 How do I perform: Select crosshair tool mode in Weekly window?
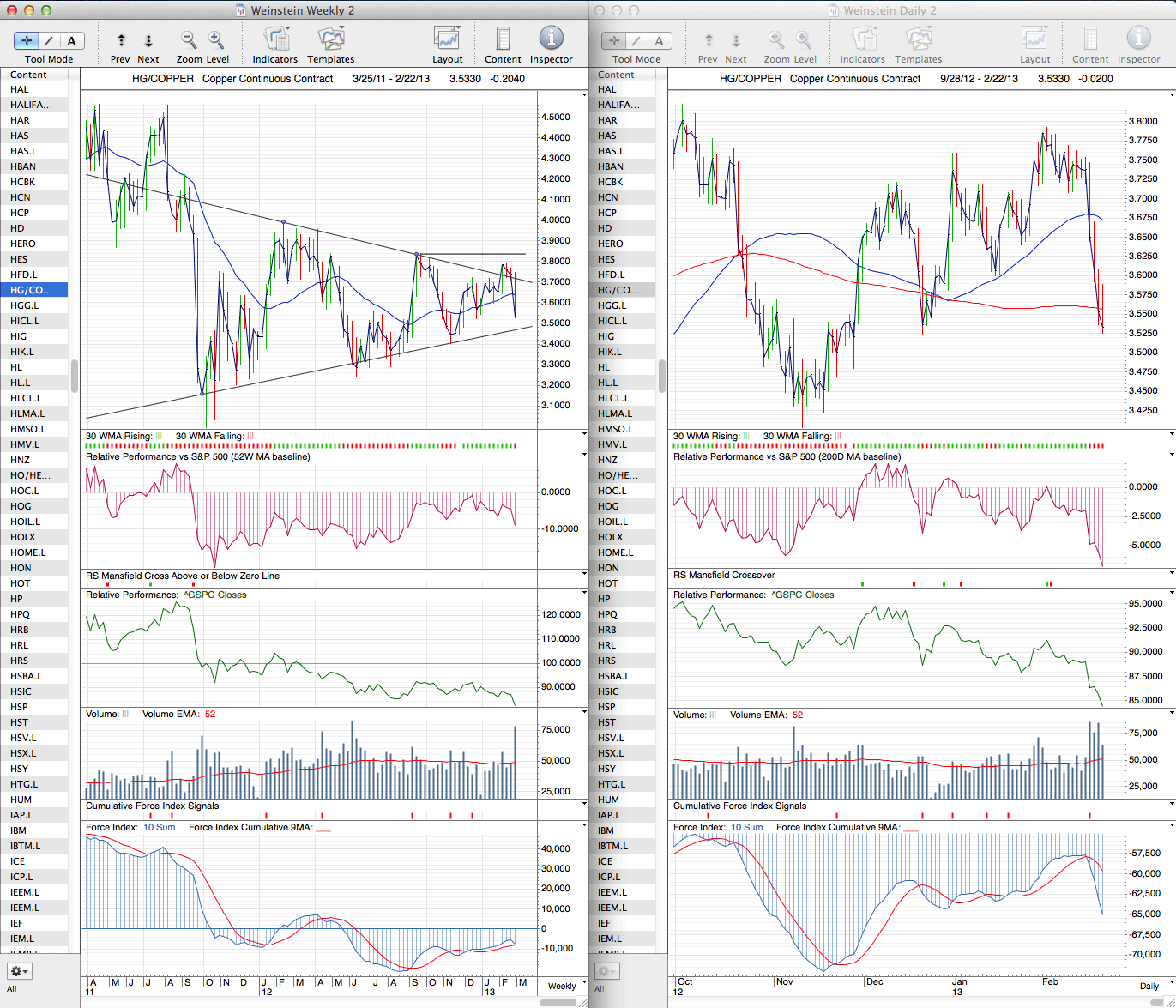[27, 40]
